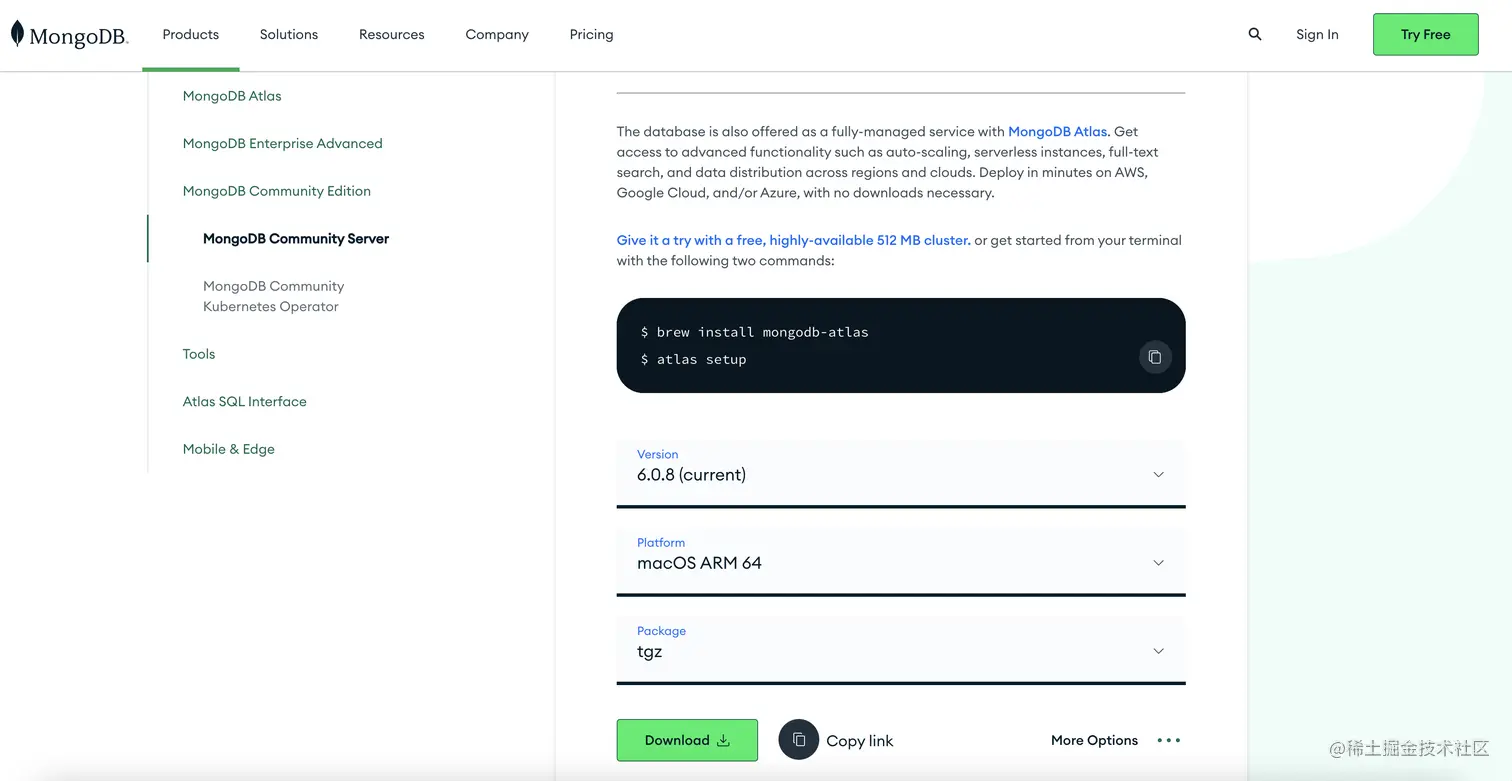Open Atlas SQL Interface in sidebar
Screen dimensions: 1512x781
(245, 401)
